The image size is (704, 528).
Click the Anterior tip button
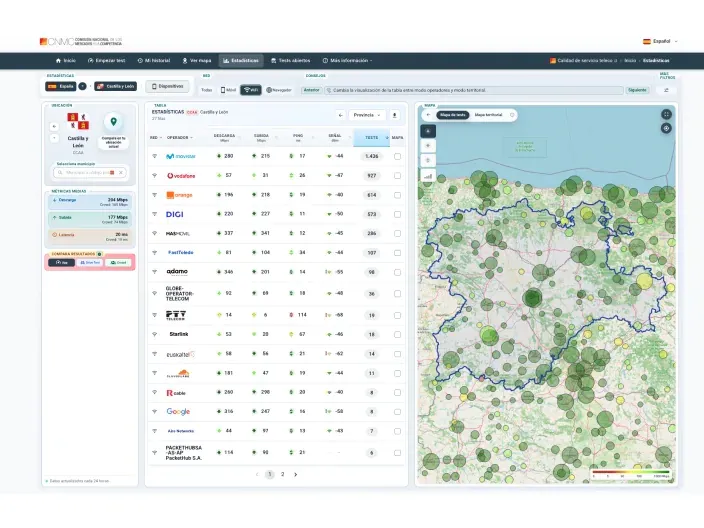click(312, 90)
